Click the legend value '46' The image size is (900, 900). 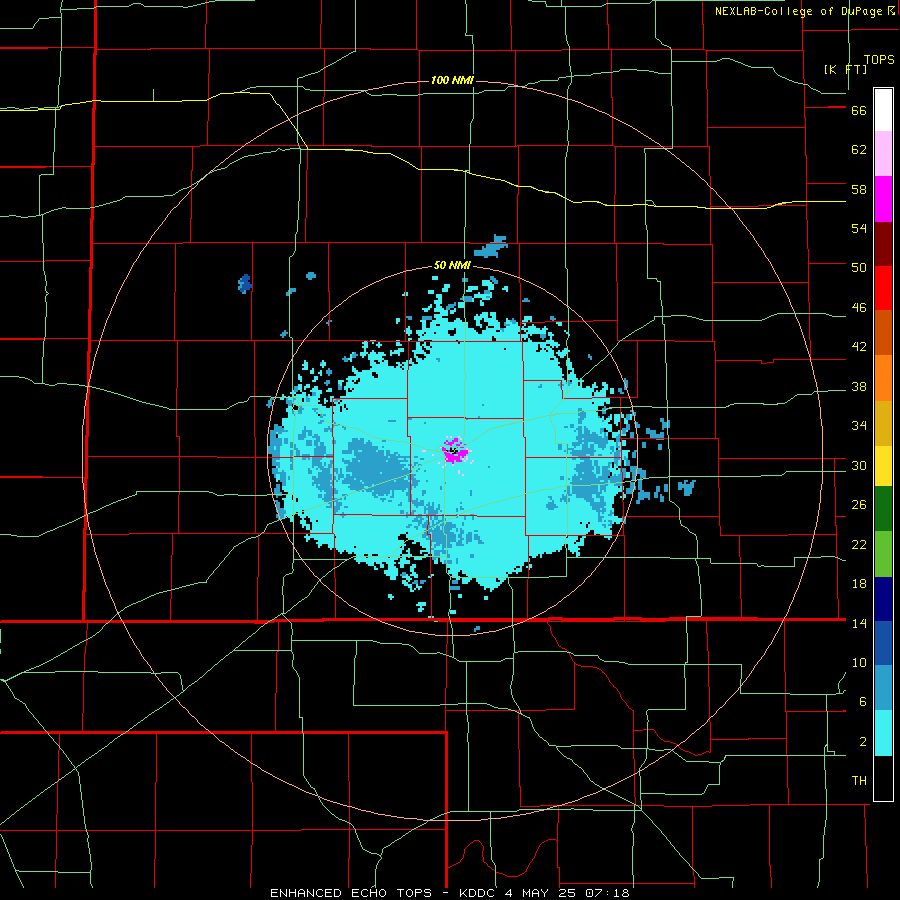point(859,307)
